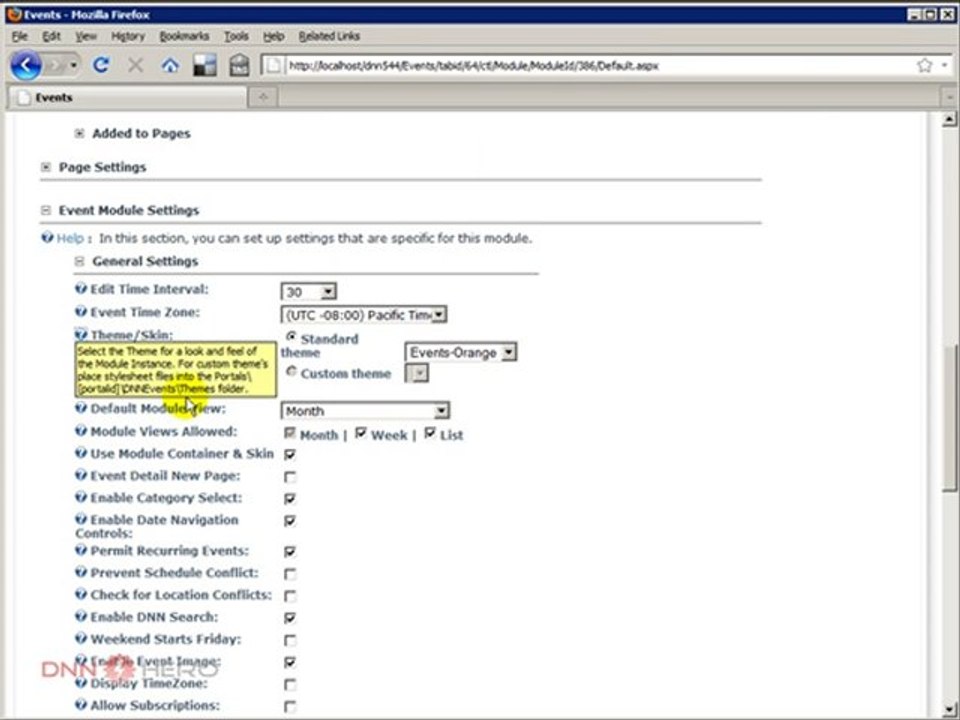Click the help icon beside Event Detail New Page
Viewport: 960px width, 720px height.
click(x=81, y=474)
